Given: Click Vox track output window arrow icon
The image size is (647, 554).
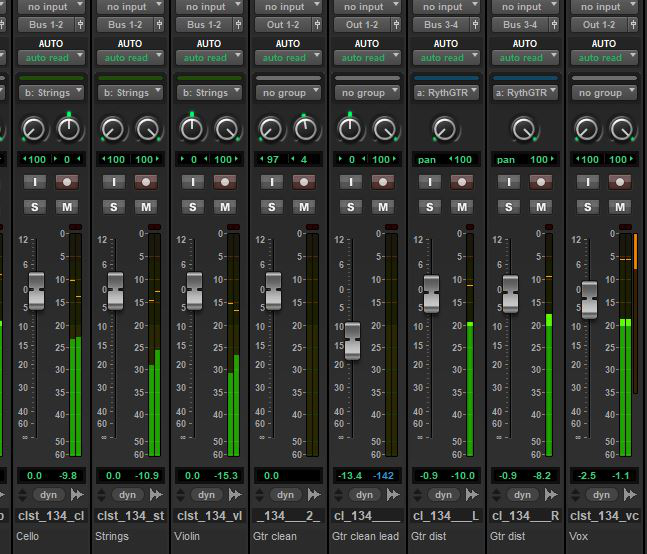Looking at the screenshot, I should pos(630,494).
